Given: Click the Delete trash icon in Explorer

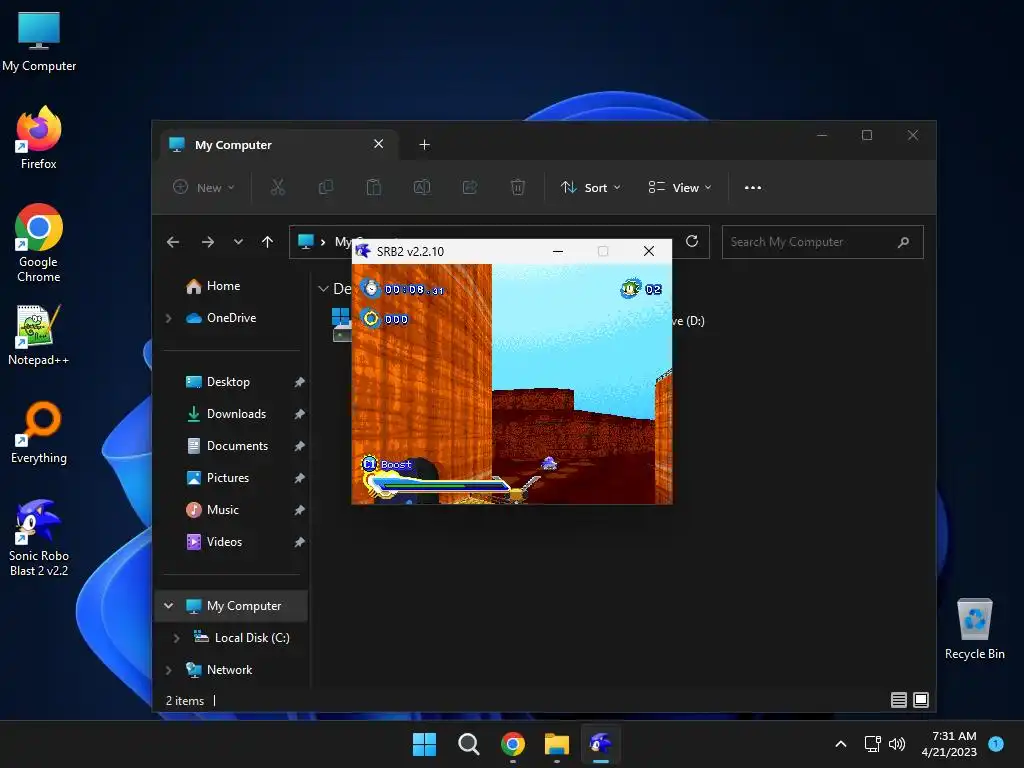Looking at the screenshot, I should coord(517,187).
